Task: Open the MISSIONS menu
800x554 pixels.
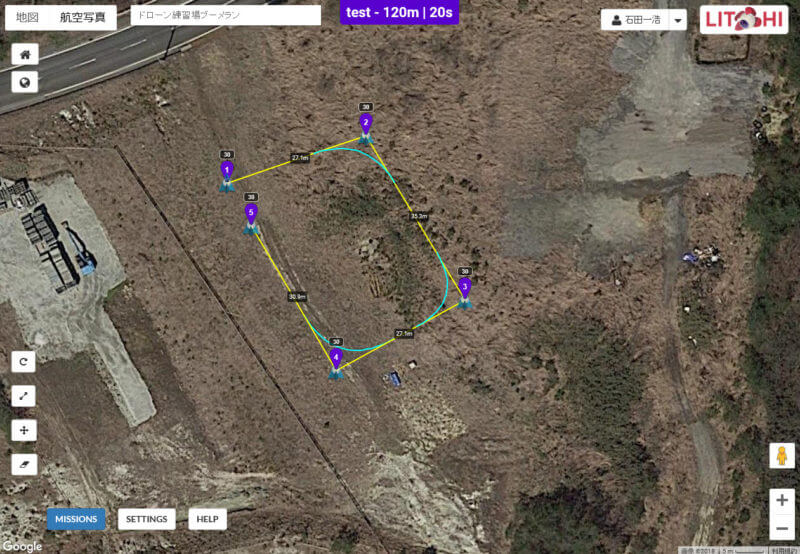Action: 76,519
